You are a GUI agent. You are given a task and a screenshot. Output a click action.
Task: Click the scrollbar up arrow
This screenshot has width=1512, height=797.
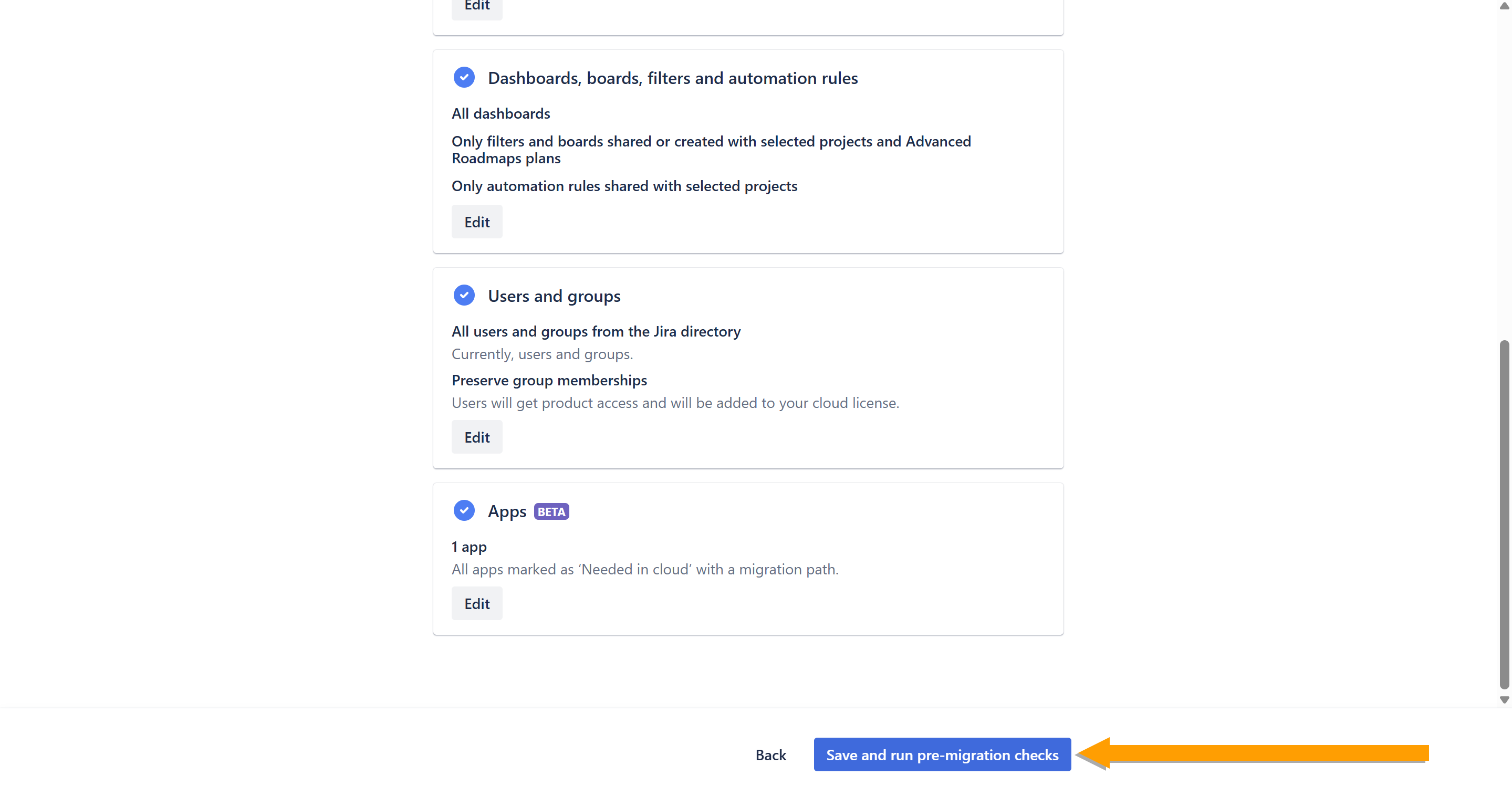(x=1504, y=6)
